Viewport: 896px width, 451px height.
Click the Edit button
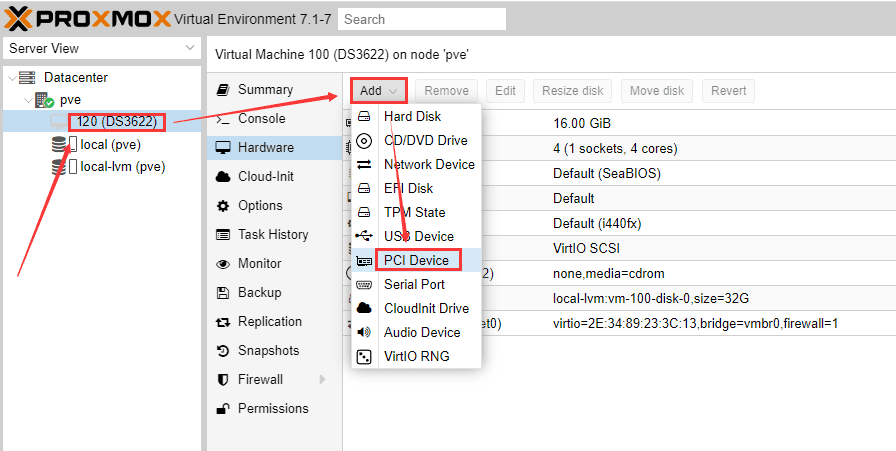click(x=505, y=91)
